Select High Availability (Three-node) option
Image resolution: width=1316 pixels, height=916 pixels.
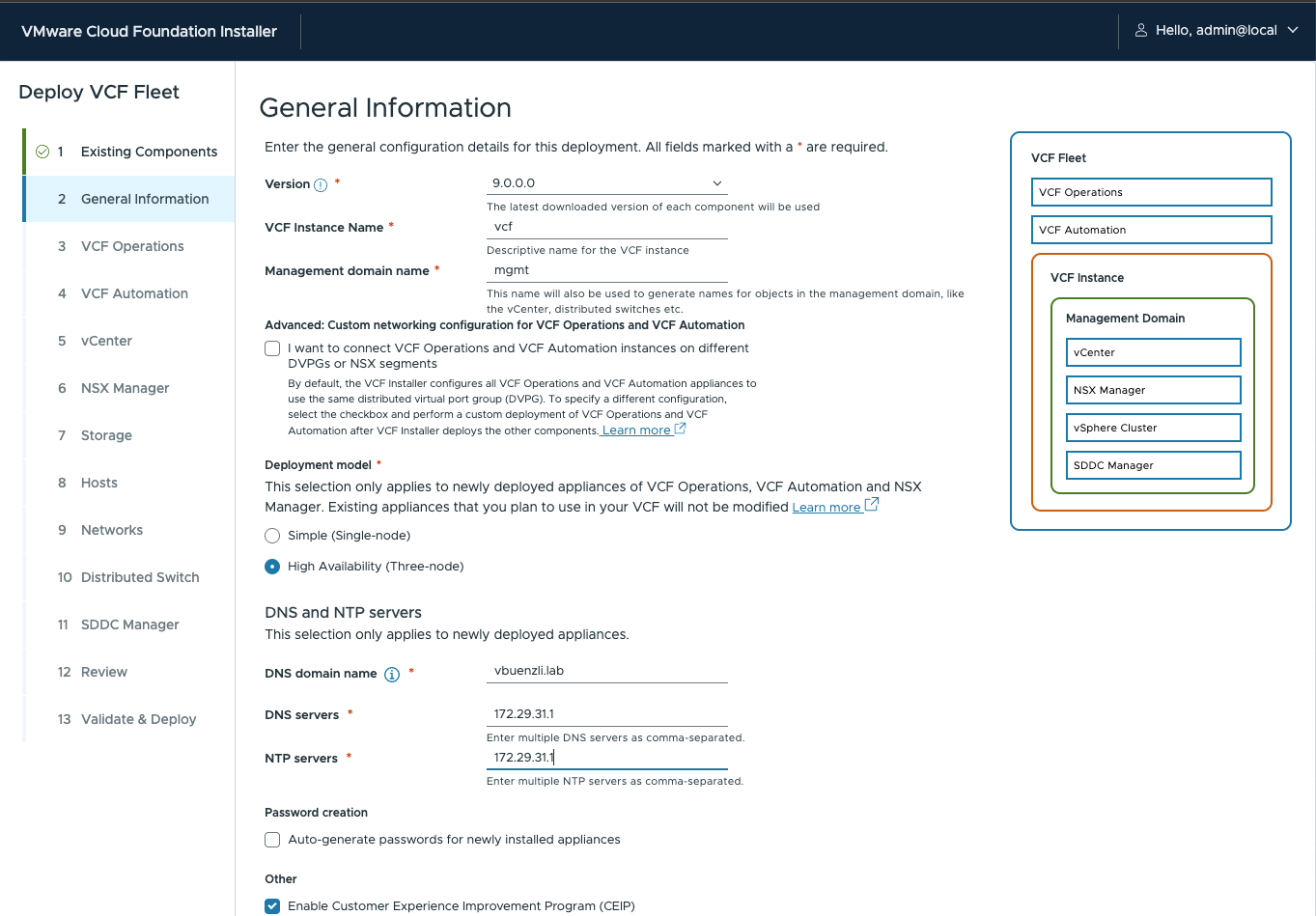(272, 567)
